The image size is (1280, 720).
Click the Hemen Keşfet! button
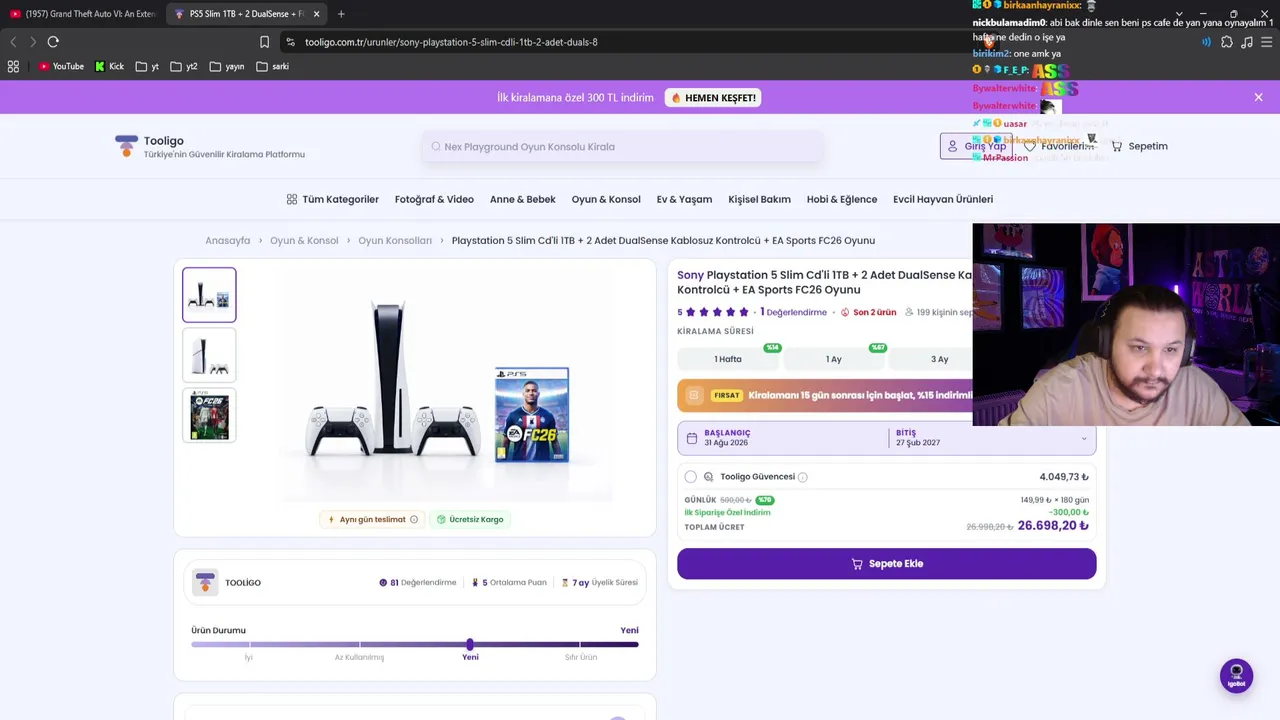tap(713, 98)
